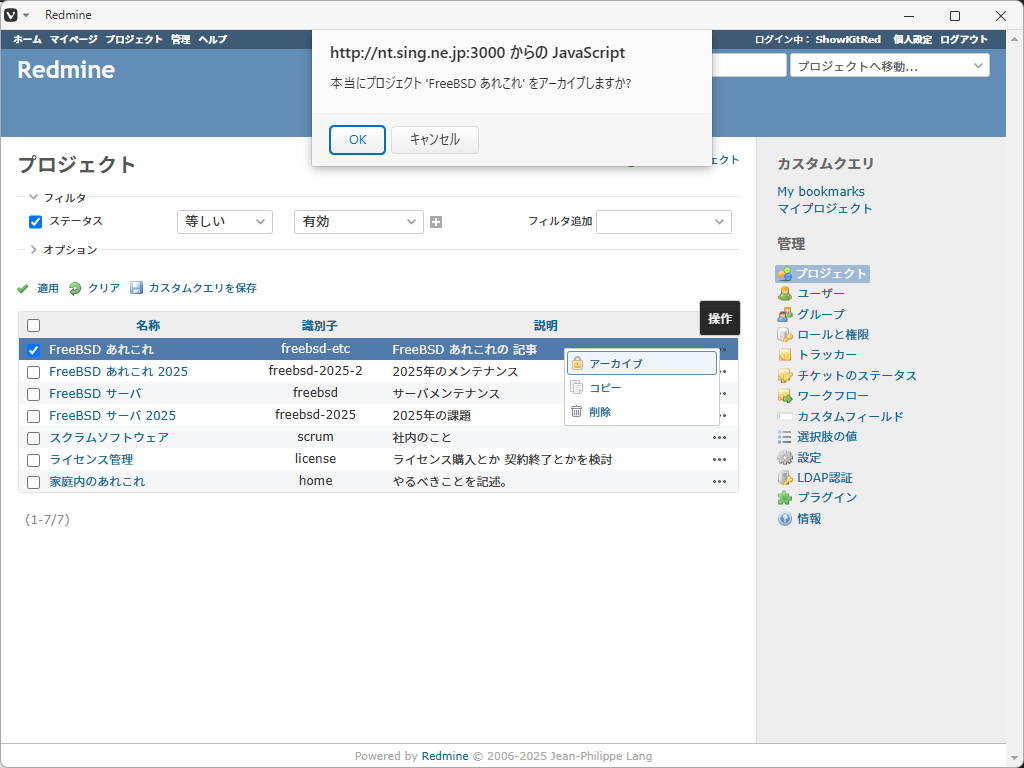Click the roles icon beside ロールと権限
Screen dimensions: 1024x768
[785, 335]
